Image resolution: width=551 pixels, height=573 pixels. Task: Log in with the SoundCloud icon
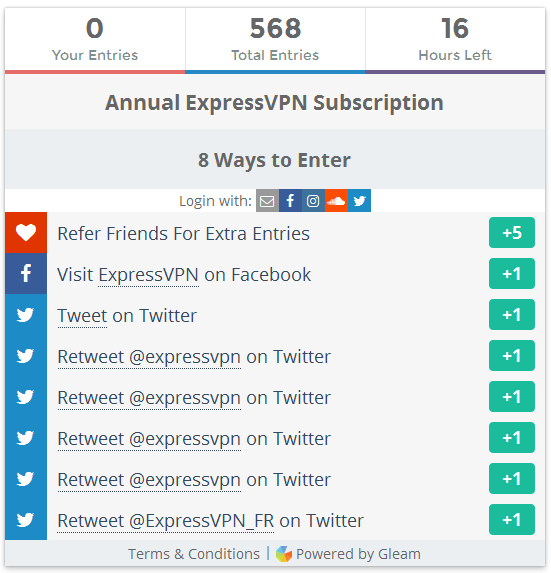pyautogui.click(x=336, y=201)
